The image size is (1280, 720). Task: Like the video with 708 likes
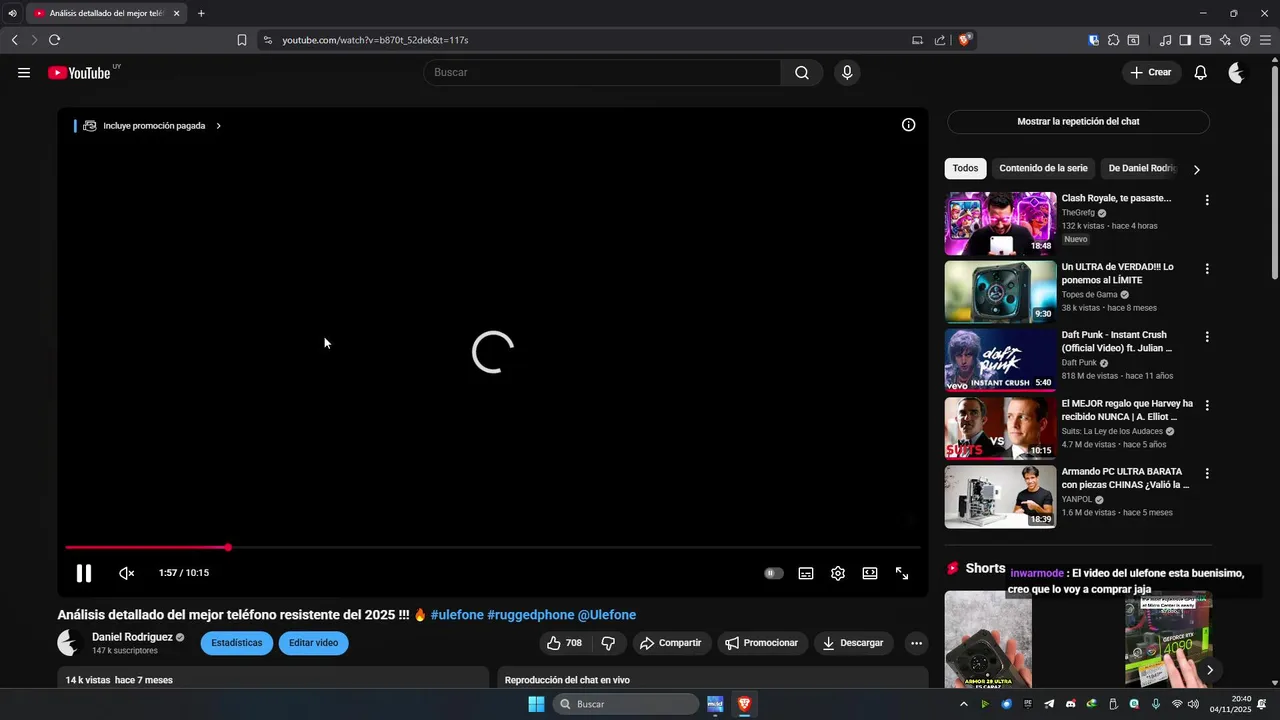pyautogui.click(x=565, y=643)
